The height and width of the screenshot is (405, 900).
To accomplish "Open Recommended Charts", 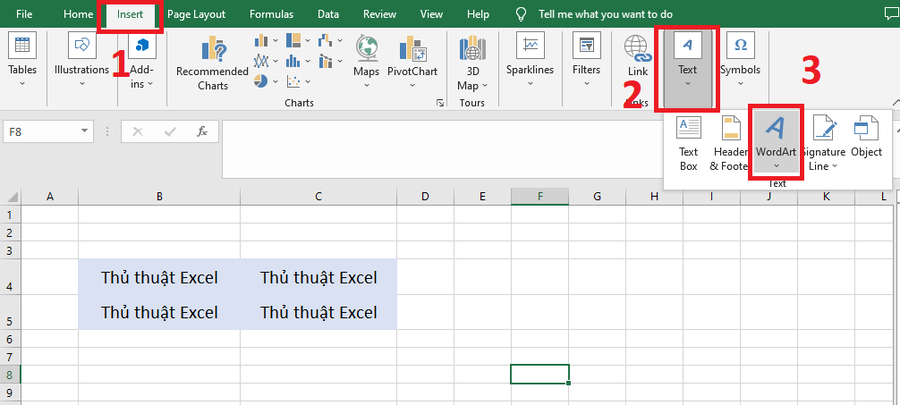I will tap(212, 63).
